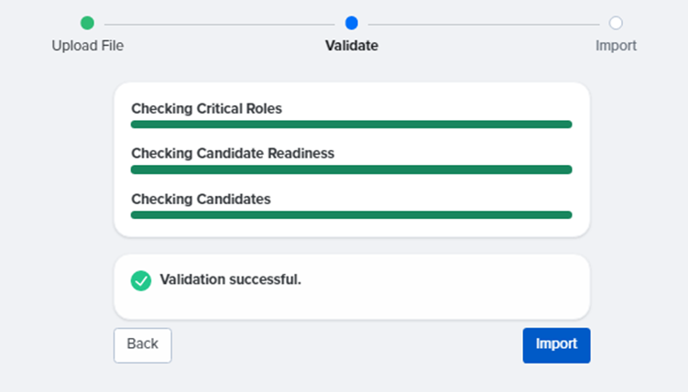Click the empty Import step circle
The width and height of the screenshot is (688, 392).
point(616,23)
